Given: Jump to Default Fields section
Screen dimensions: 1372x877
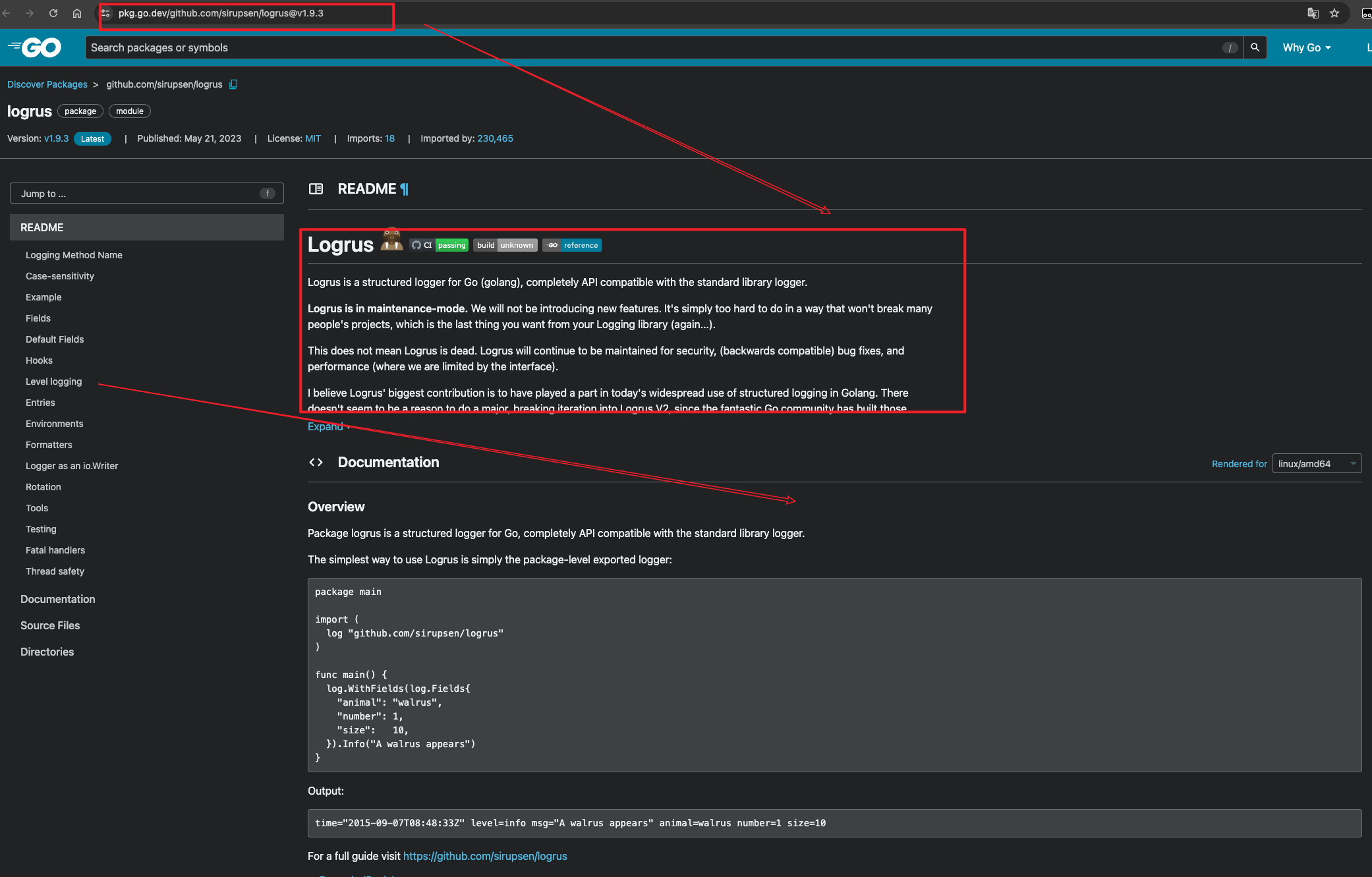Looking at the screenshot, I should point(55,339).
